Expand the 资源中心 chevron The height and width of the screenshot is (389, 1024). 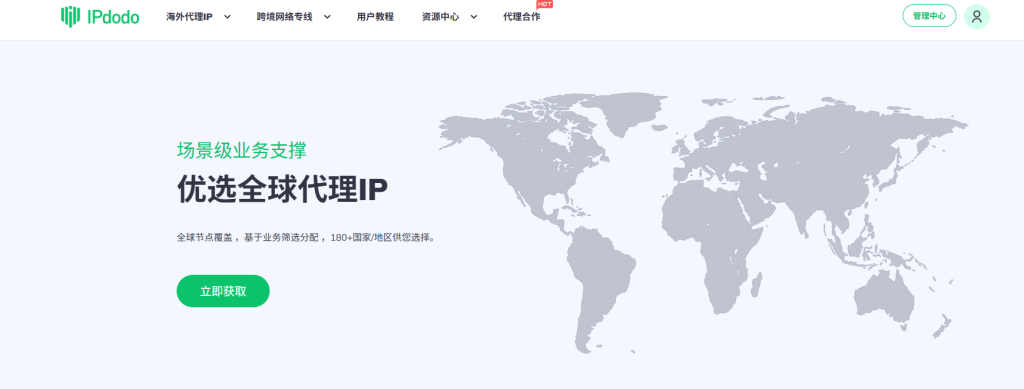473,17
